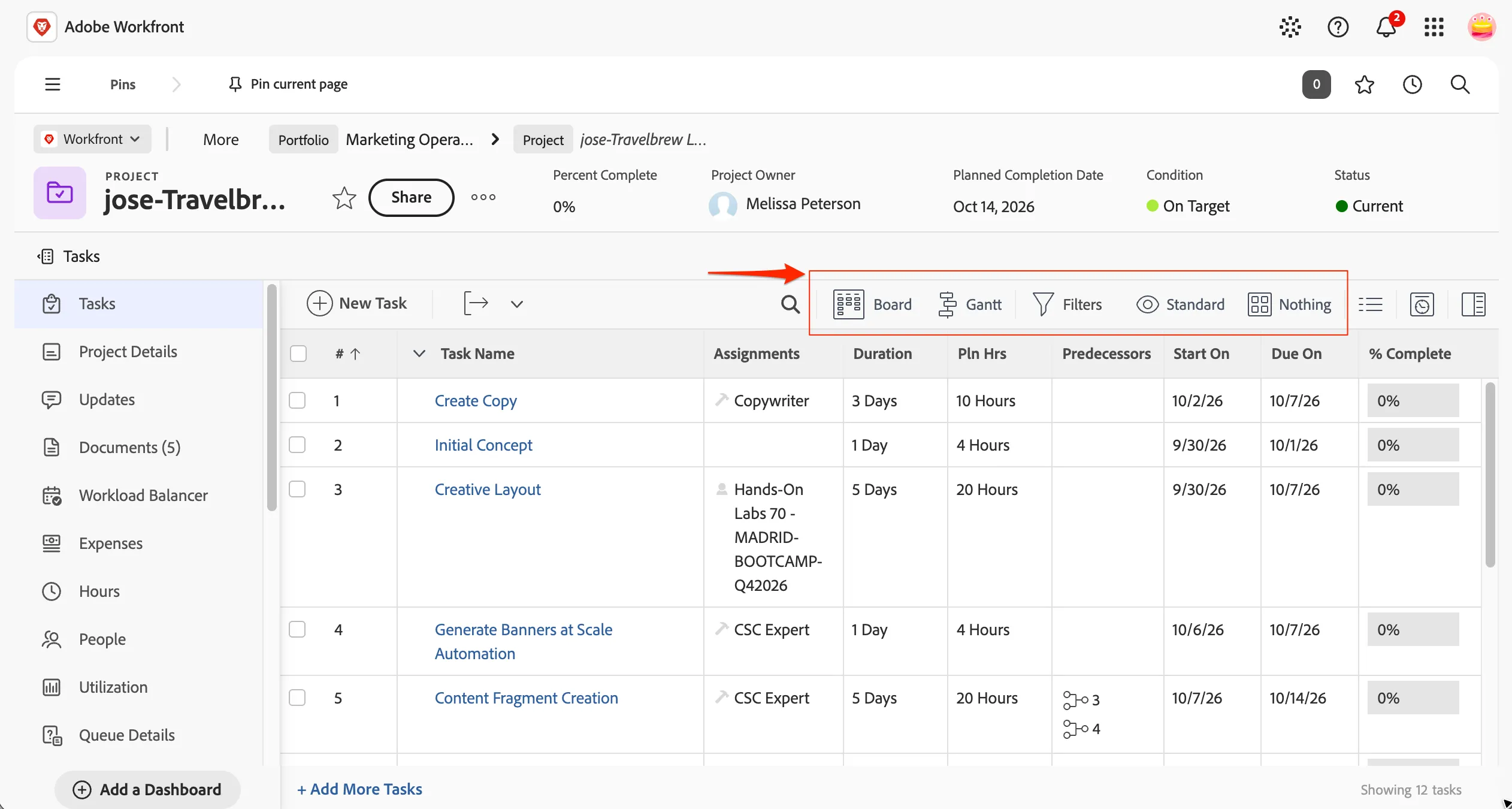This screenshot has width=1512, height=809.
Task: Open the Filters dropdown
Action: pos(1068,304)
